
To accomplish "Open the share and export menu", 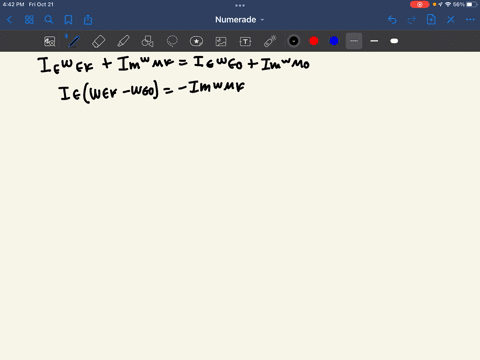I will (x=88, y=20).
